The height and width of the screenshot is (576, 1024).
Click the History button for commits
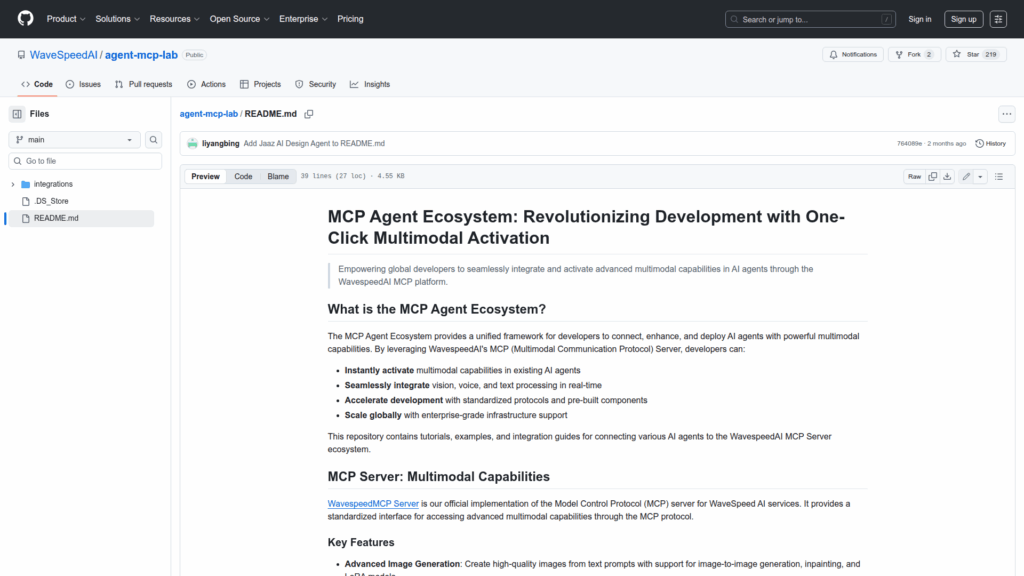pyautogui.click(x=990, y=143)
